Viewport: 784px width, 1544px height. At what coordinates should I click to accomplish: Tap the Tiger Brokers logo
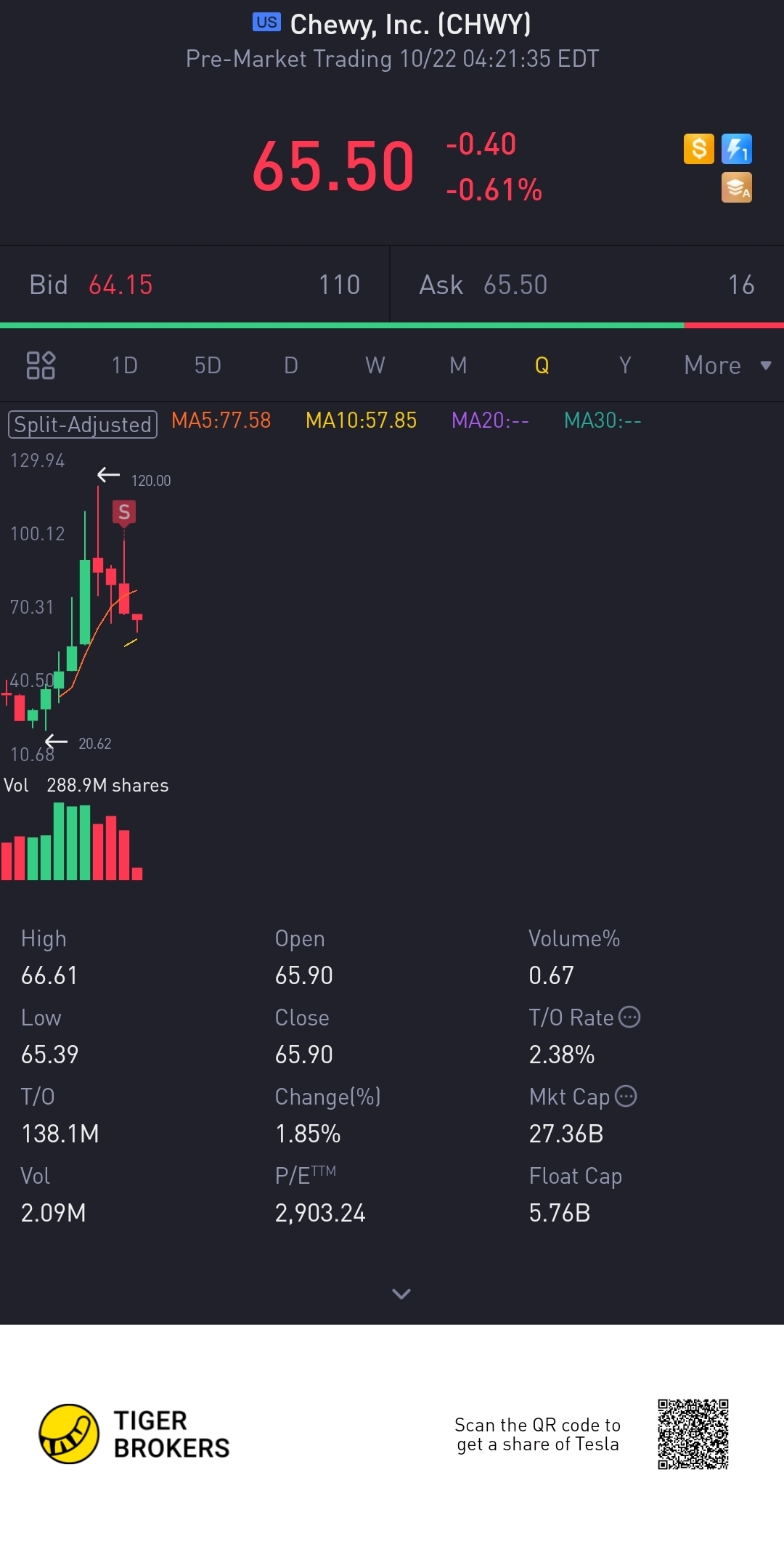(x=134, y=1434)
